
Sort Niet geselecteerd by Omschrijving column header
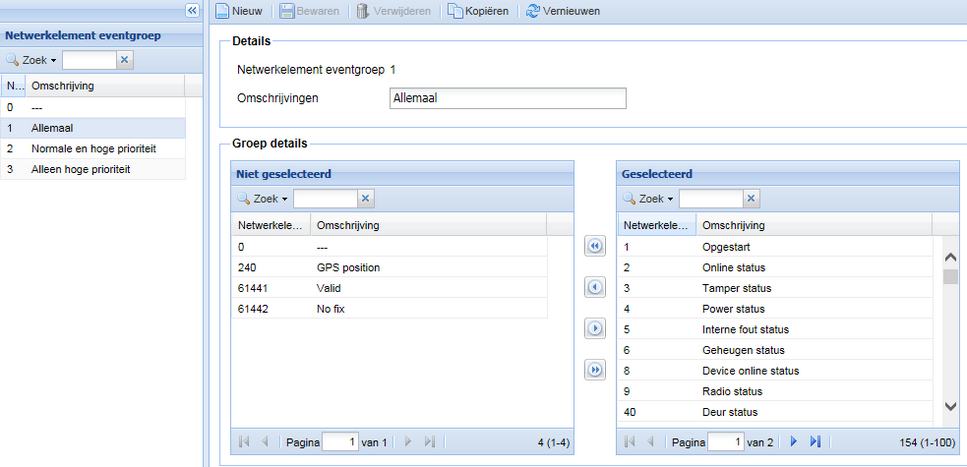tap(429, 225)
